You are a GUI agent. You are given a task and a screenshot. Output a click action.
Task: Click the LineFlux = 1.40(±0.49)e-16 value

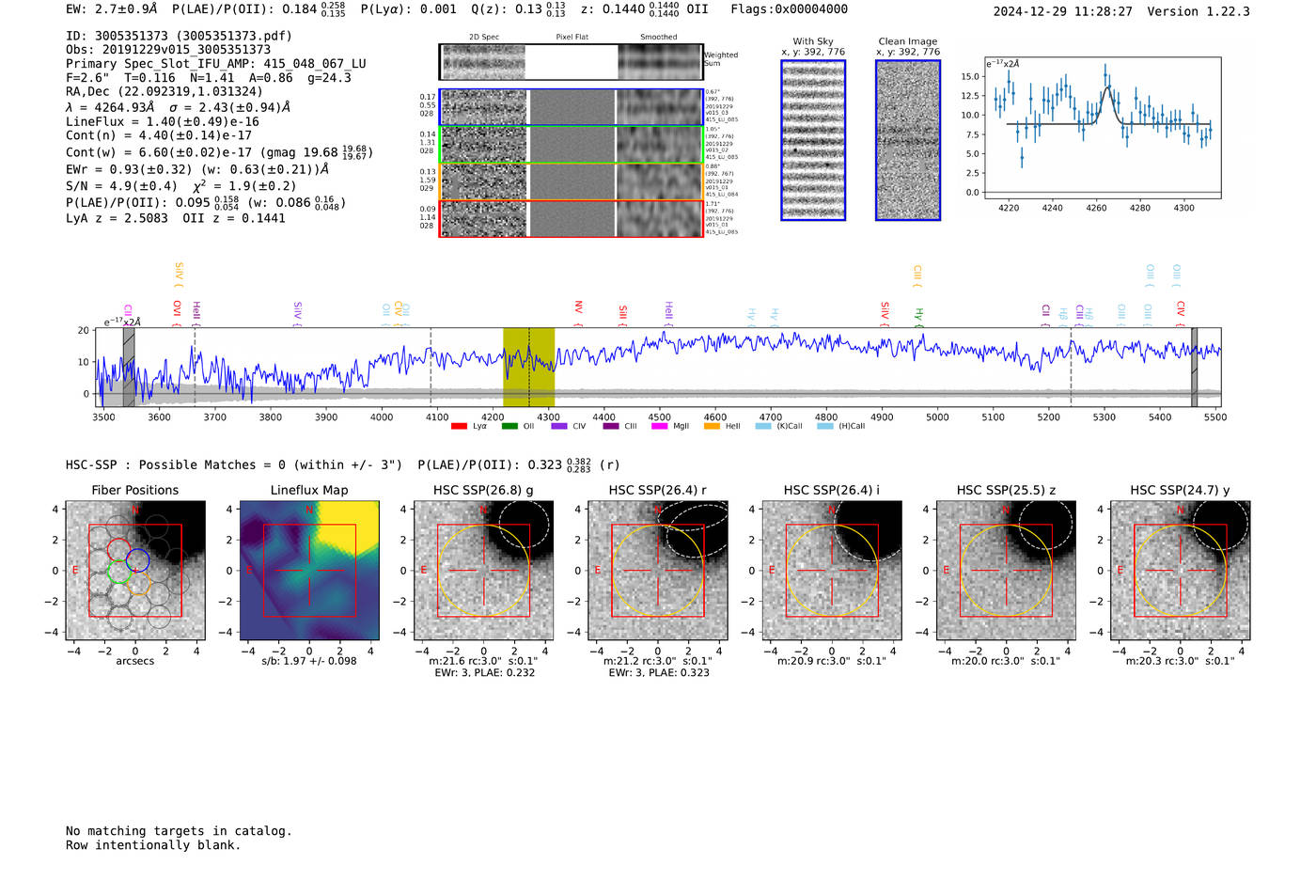163,121
